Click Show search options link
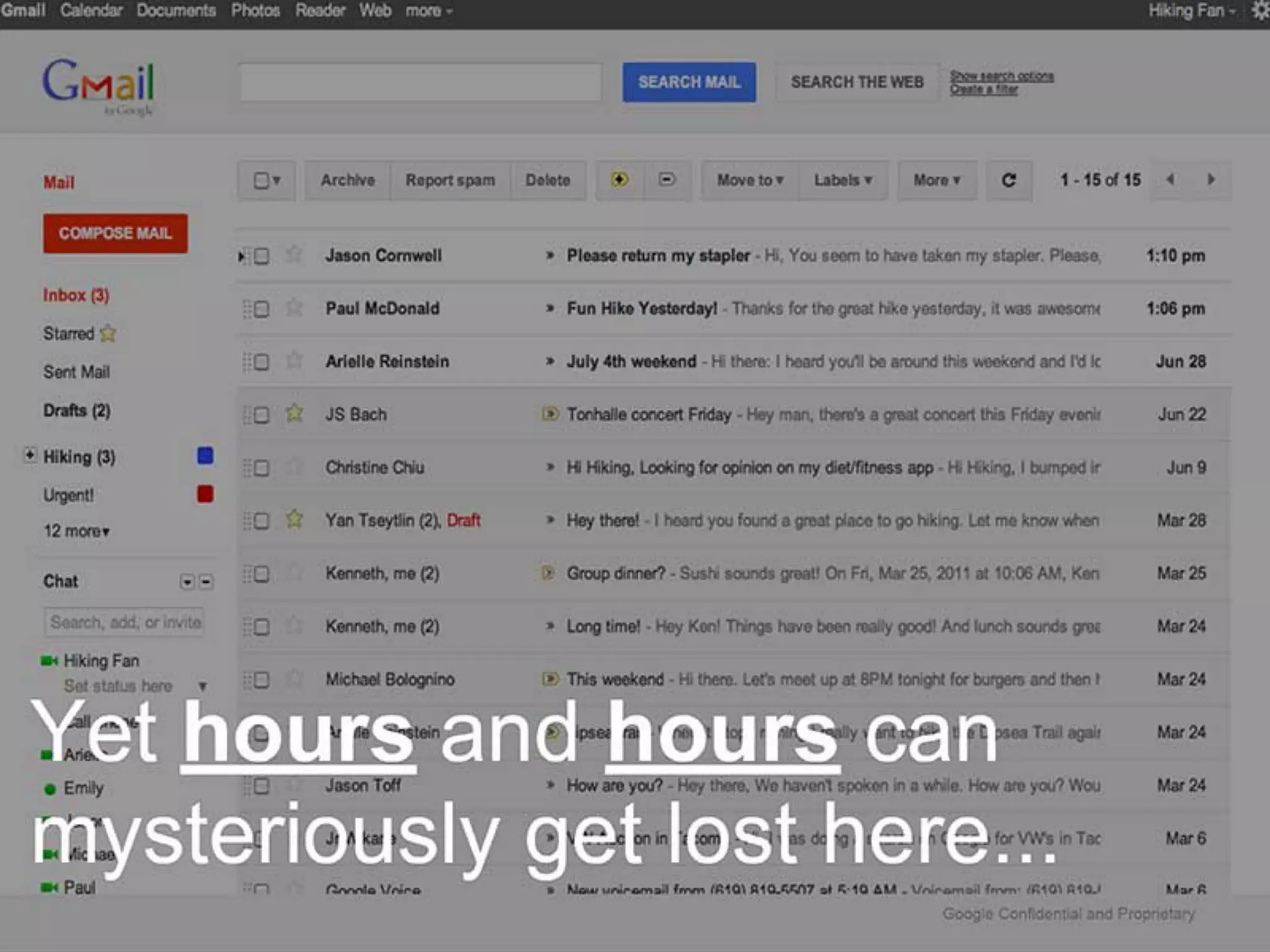This screenshot has width=1270, height=952. (x=1001, y=76)
